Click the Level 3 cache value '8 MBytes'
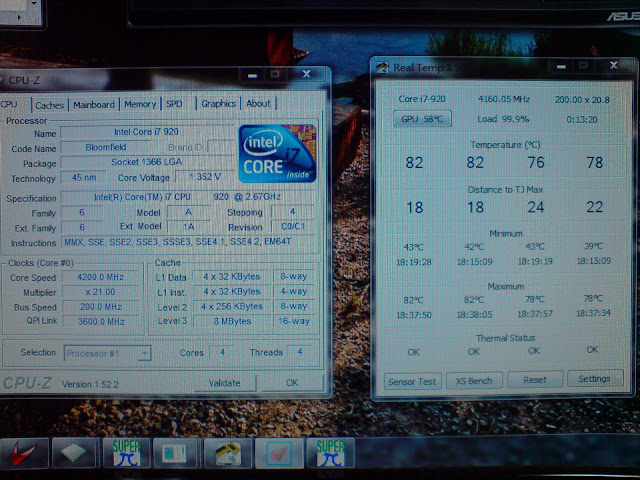This screenshot has height=480, width=640. tap(232, 321)
